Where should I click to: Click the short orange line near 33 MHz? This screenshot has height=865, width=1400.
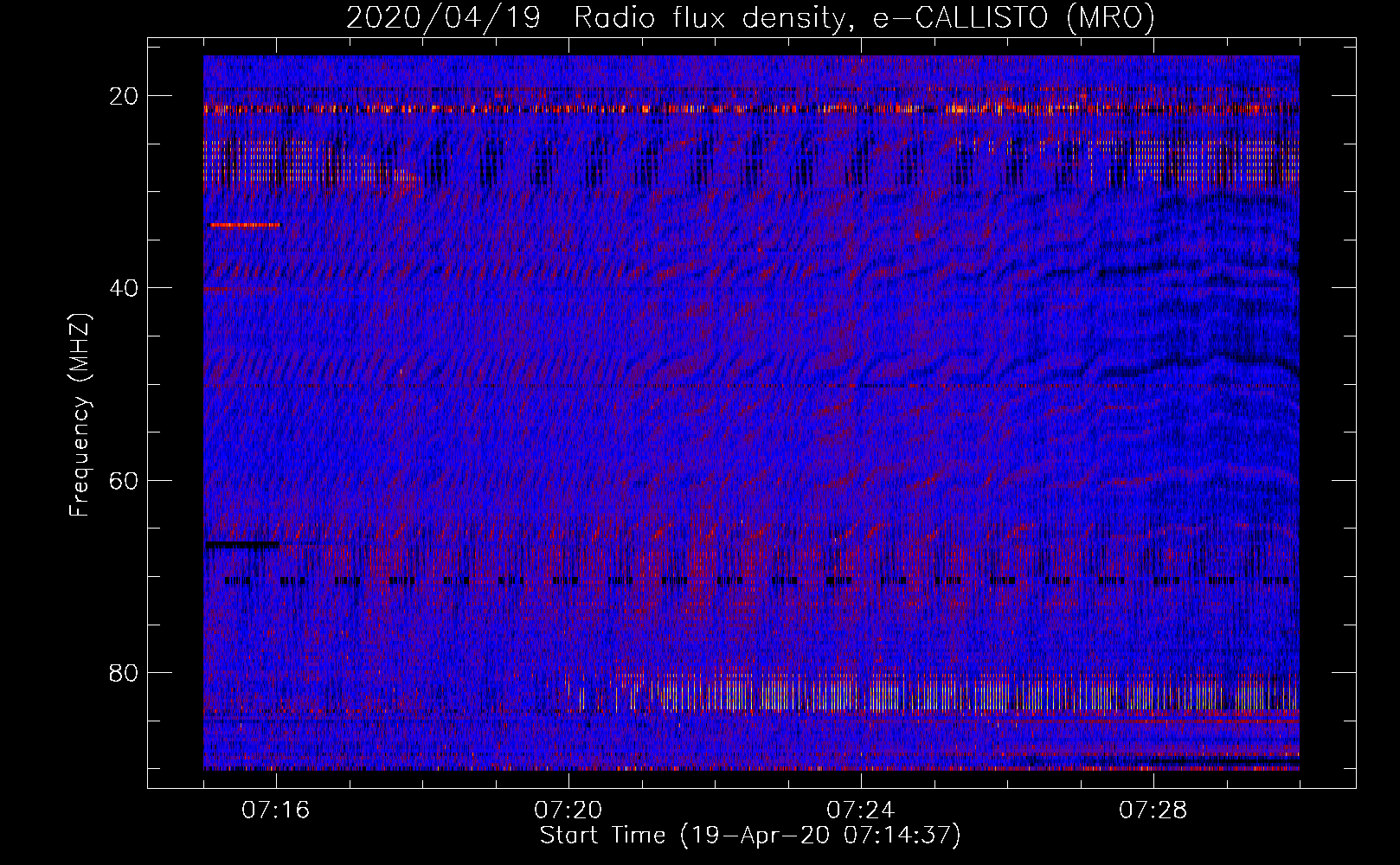[245, 225]
